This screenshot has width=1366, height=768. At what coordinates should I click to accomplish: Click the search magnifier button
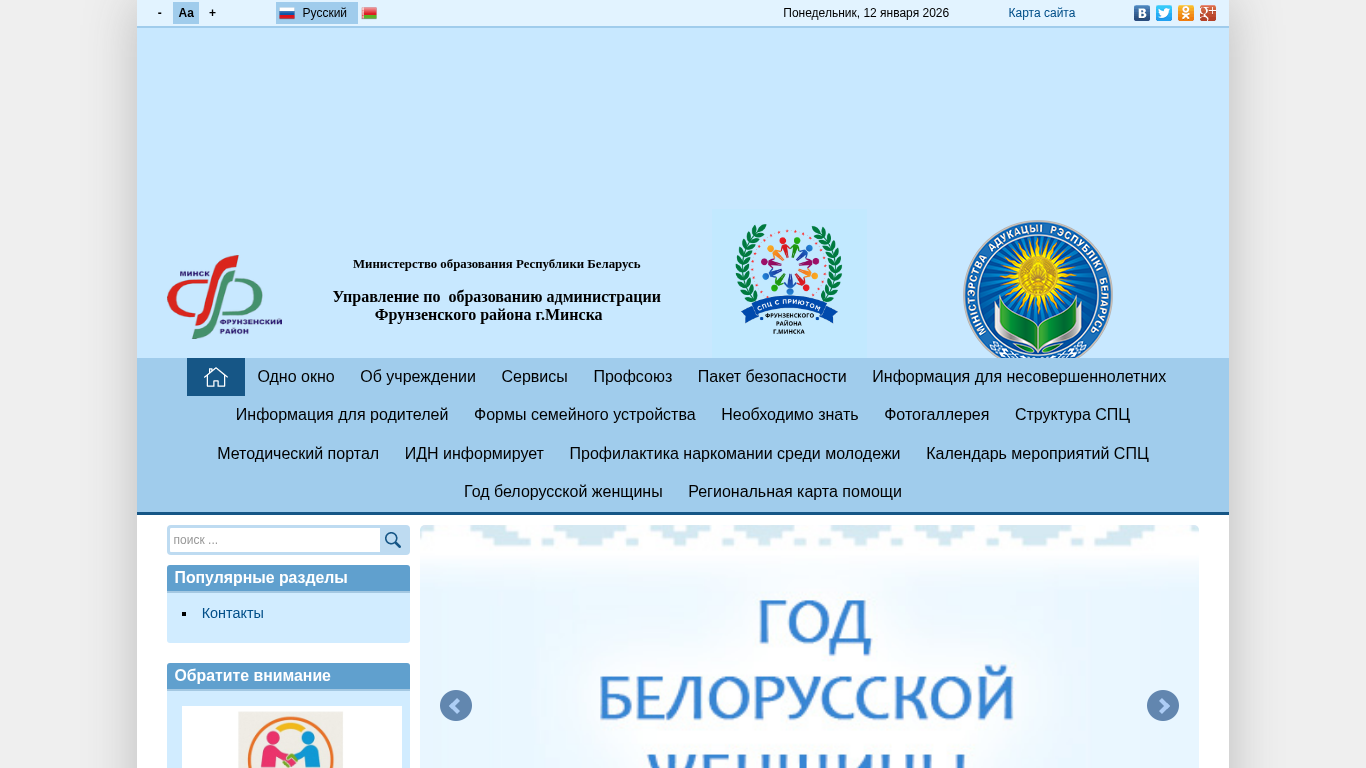[x=393, y=540]
